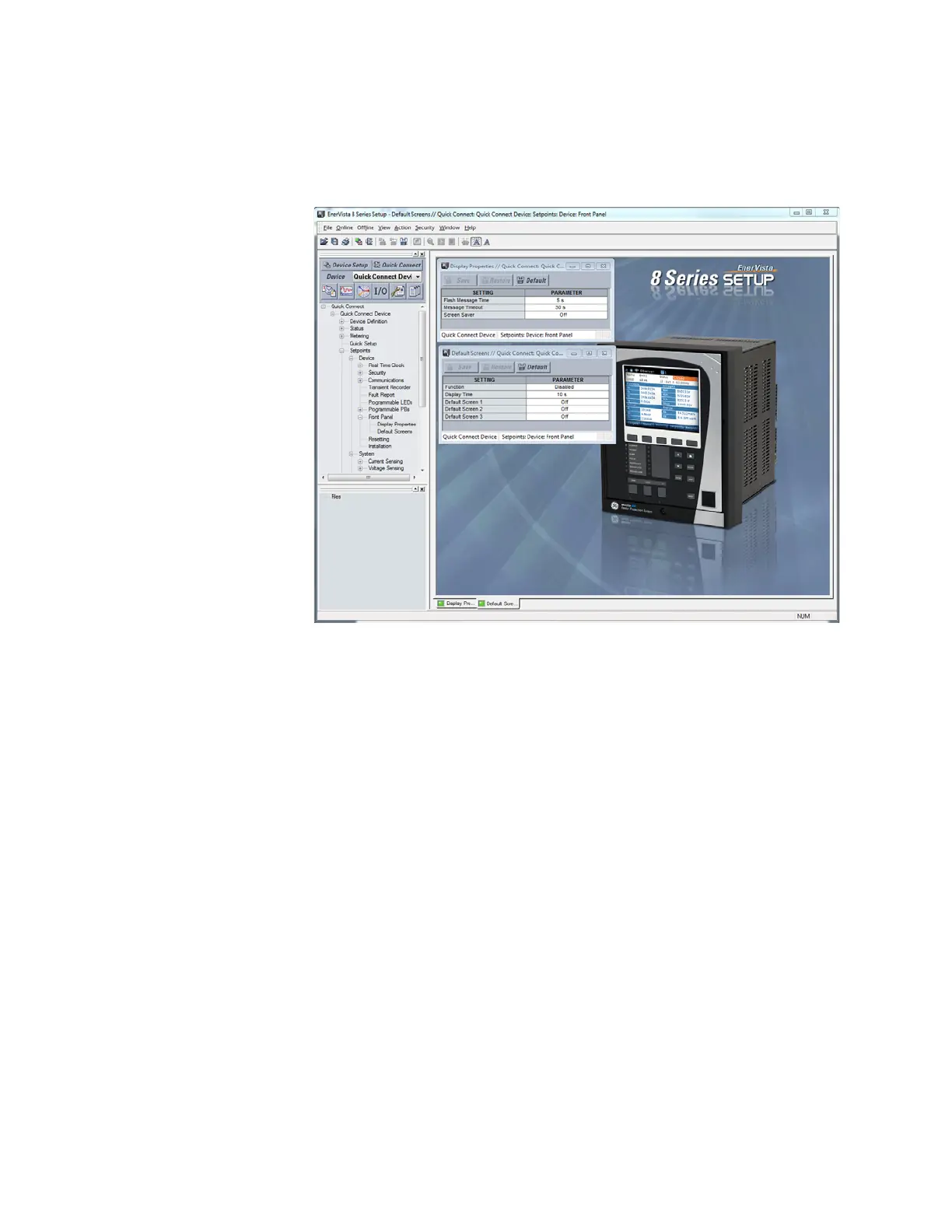Open the phasor diagram icon under Device
The image size is (952, 1232).
click(363, 291)
